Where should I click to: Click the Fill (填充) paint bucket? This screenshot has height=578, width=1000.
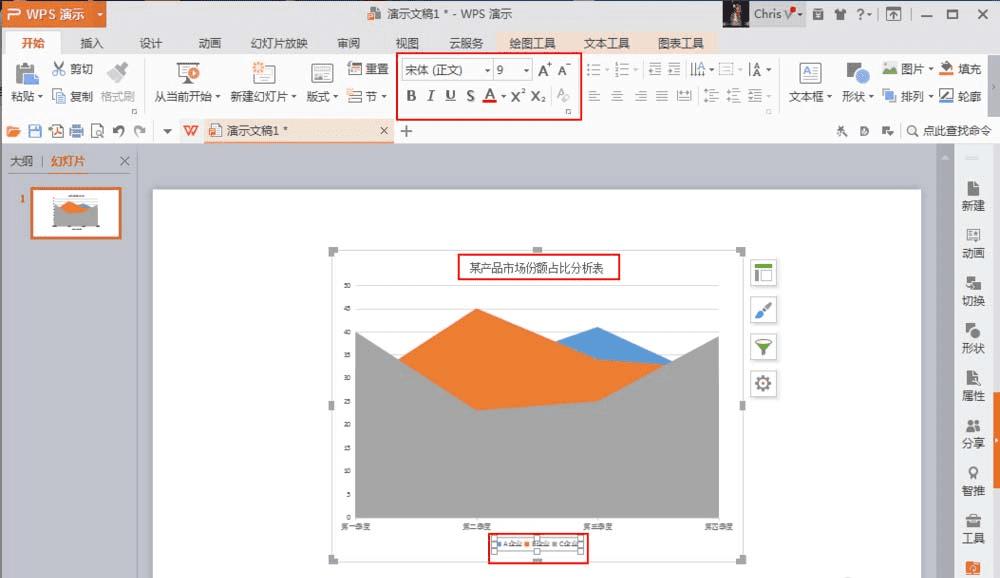click(946, 68)
